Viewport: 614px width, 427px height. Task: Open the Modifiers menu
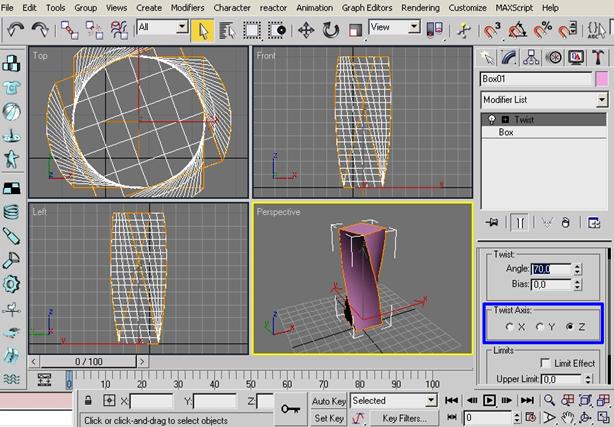tap(187, 7)
